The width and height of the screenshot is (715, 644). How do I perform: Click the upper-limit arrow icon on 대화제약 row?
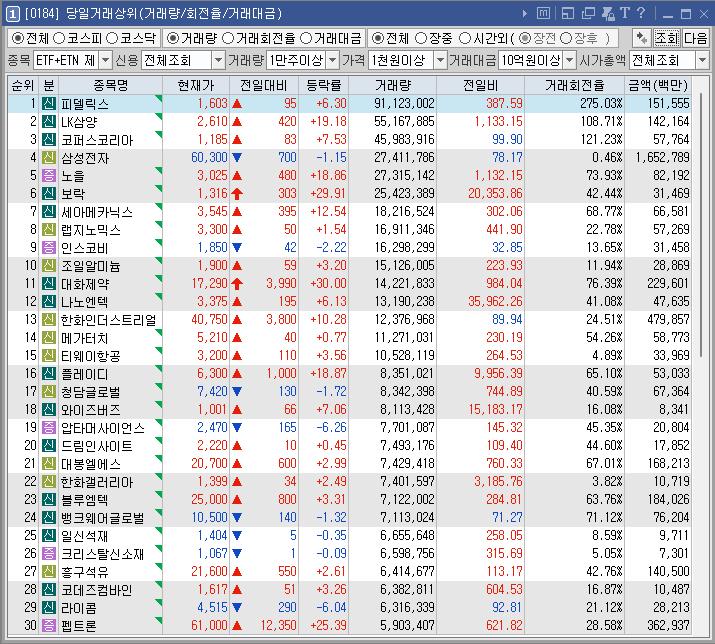(x=237, y=283)
